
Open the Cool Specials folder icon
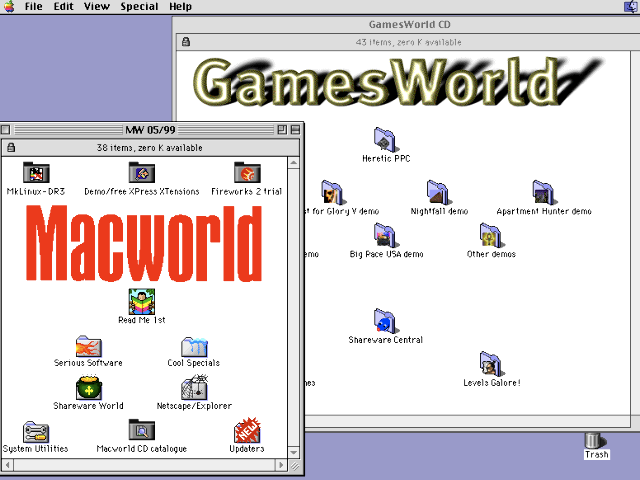[x=194, y=347]
